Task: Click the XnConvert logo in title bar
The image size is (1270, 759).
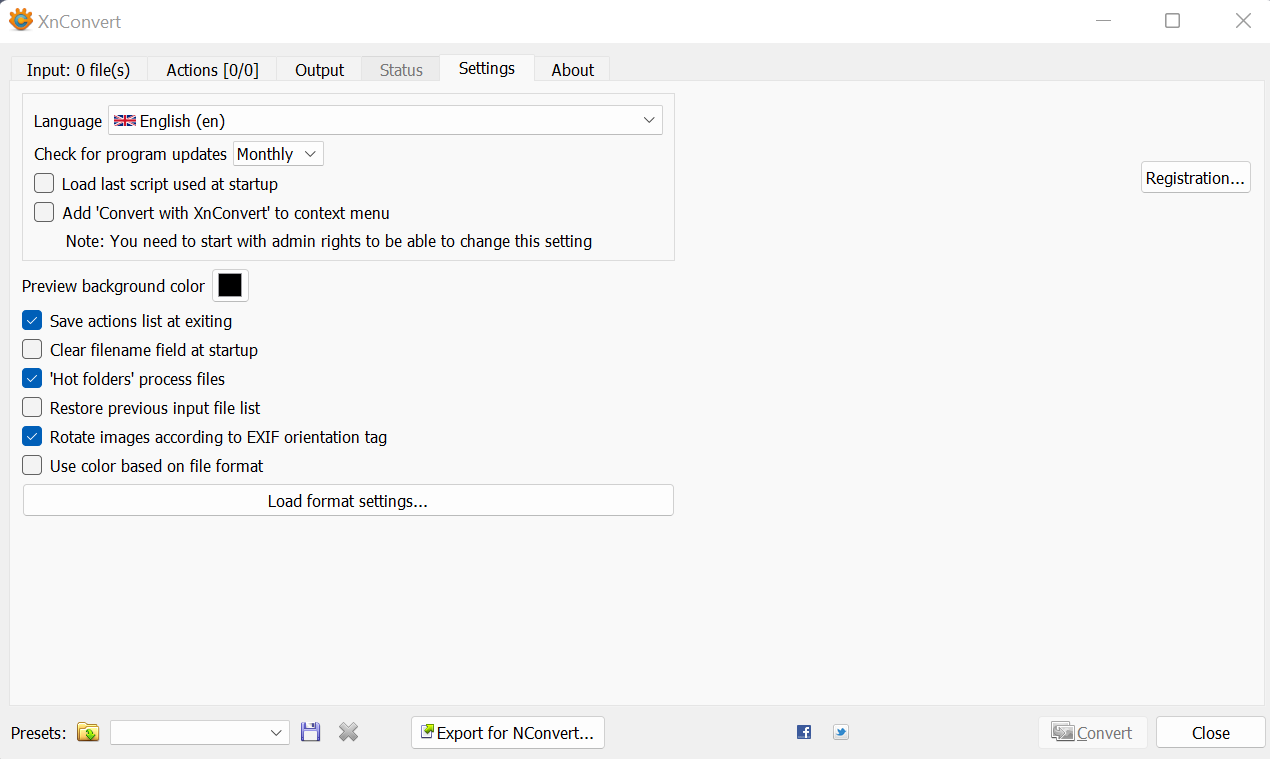Action: pyautogui.click(x=20, y=21)
